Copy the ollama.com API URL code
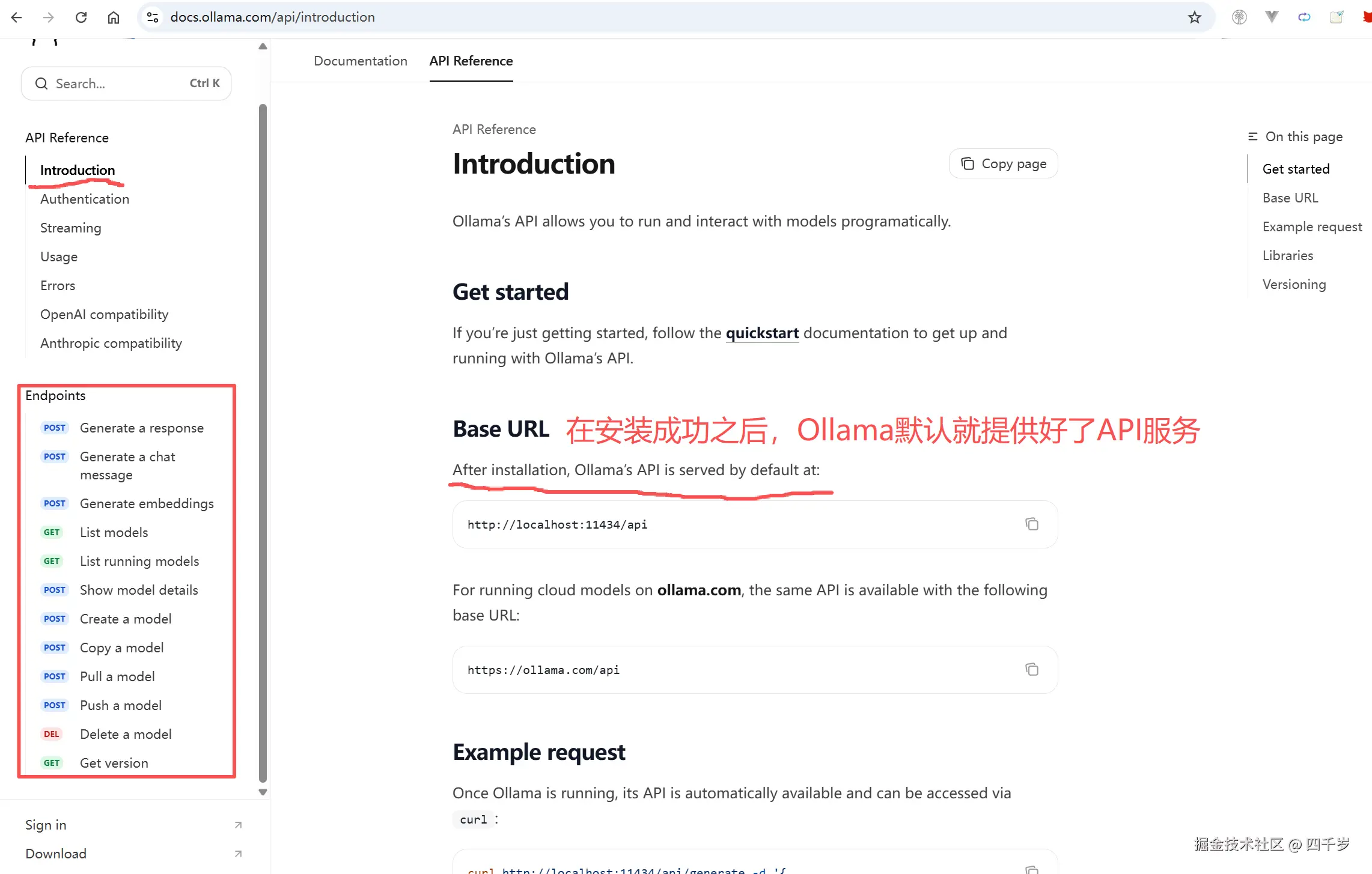The width and height of the screenshot is (1372, 874). pyautogui.click(x=1031, y=670)
